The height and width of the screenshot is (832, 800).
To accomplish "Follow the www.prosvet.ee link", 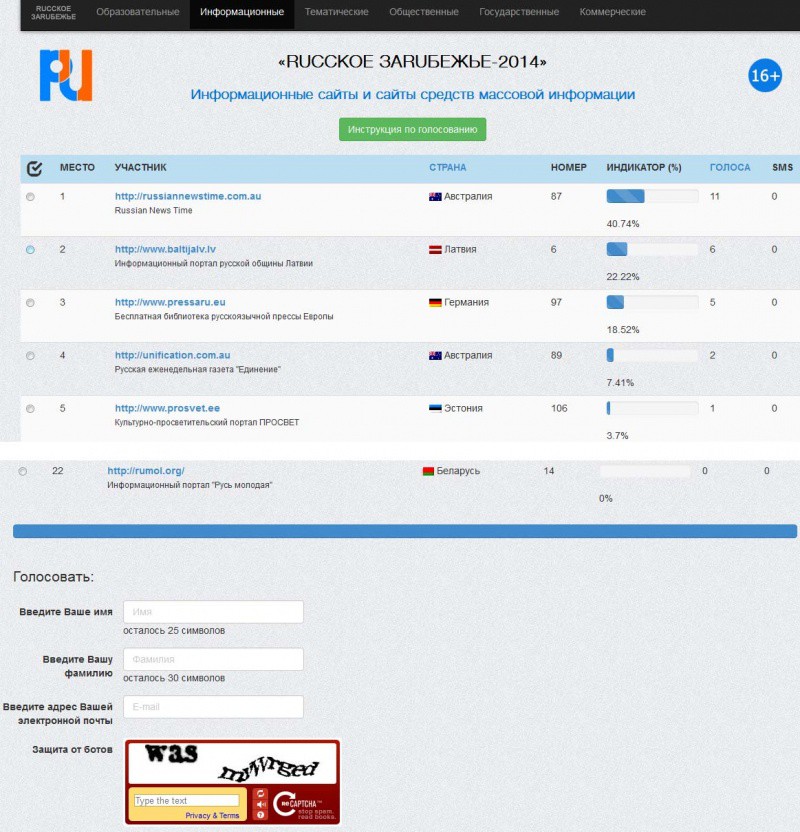I will [167, 409].
